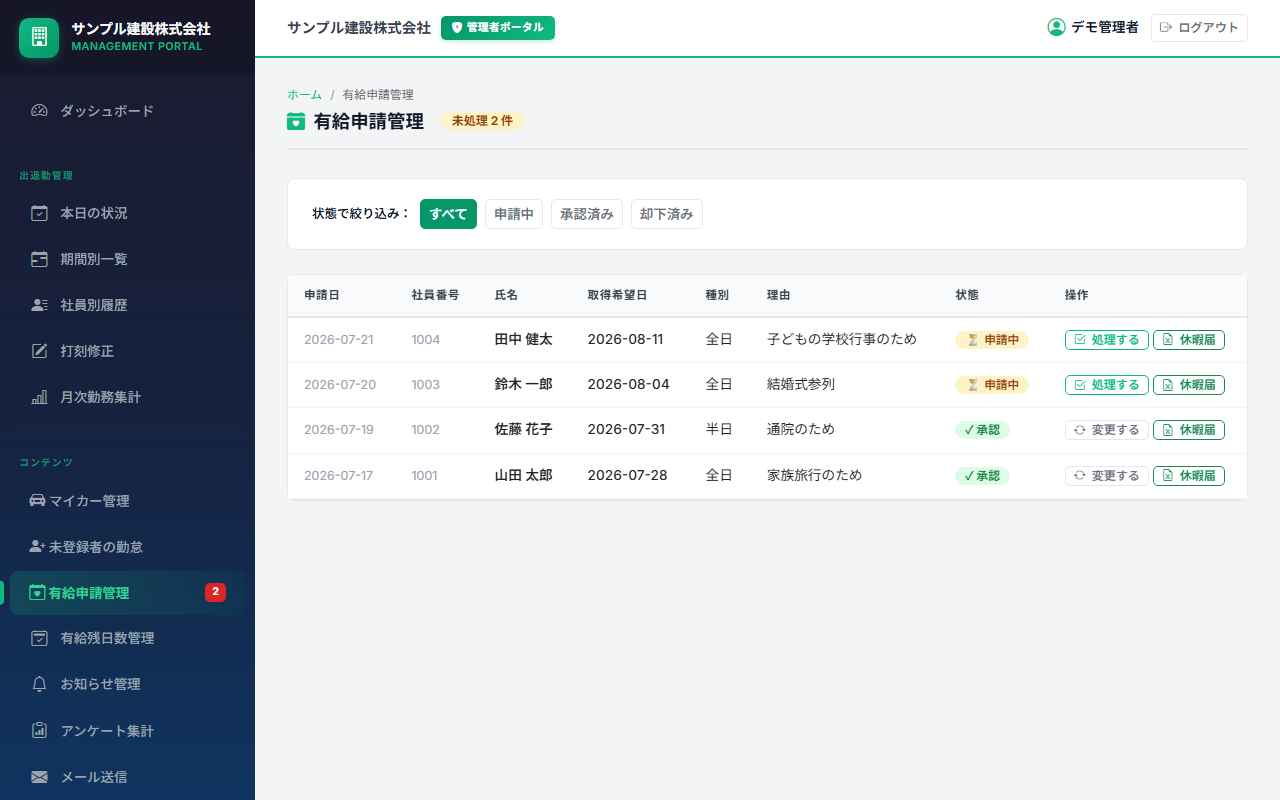Click the person-lines icon beside 社員別履歴
1280x800 pixels.
click(x=40, y=305)
